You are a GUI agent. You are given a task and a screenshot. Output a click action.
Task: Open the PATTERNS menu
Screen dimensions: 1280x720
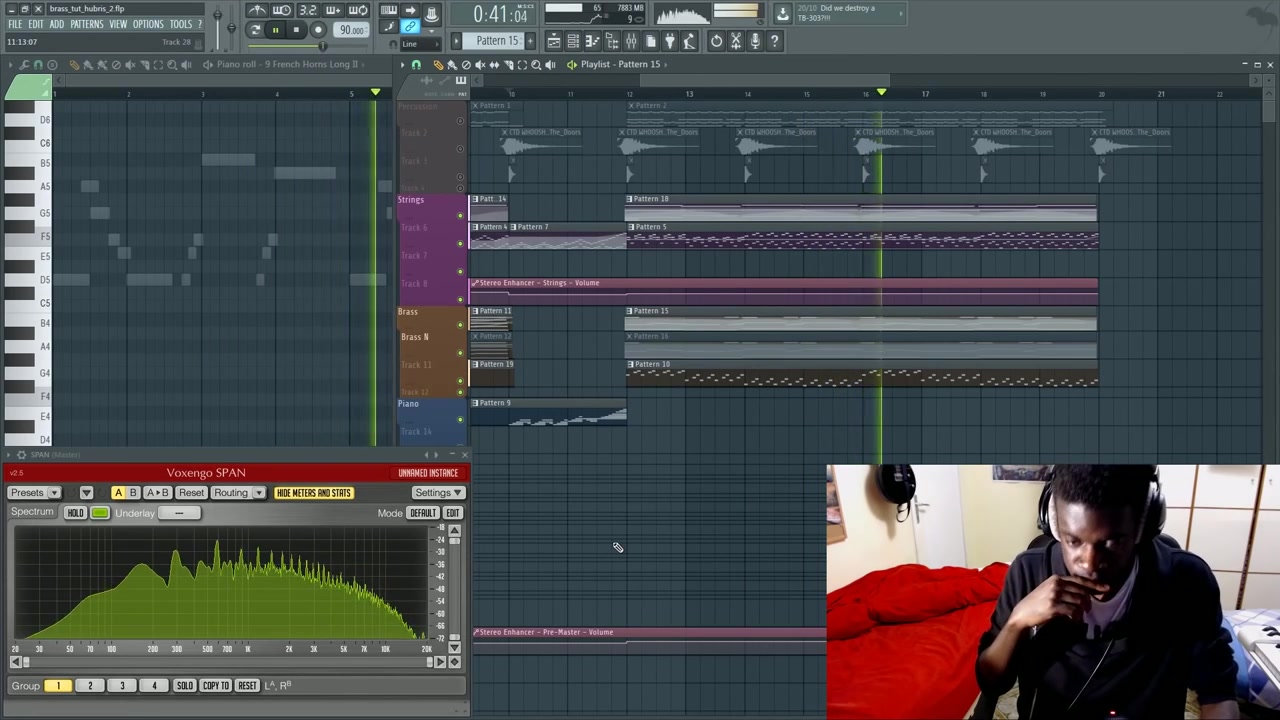[86, 24]
